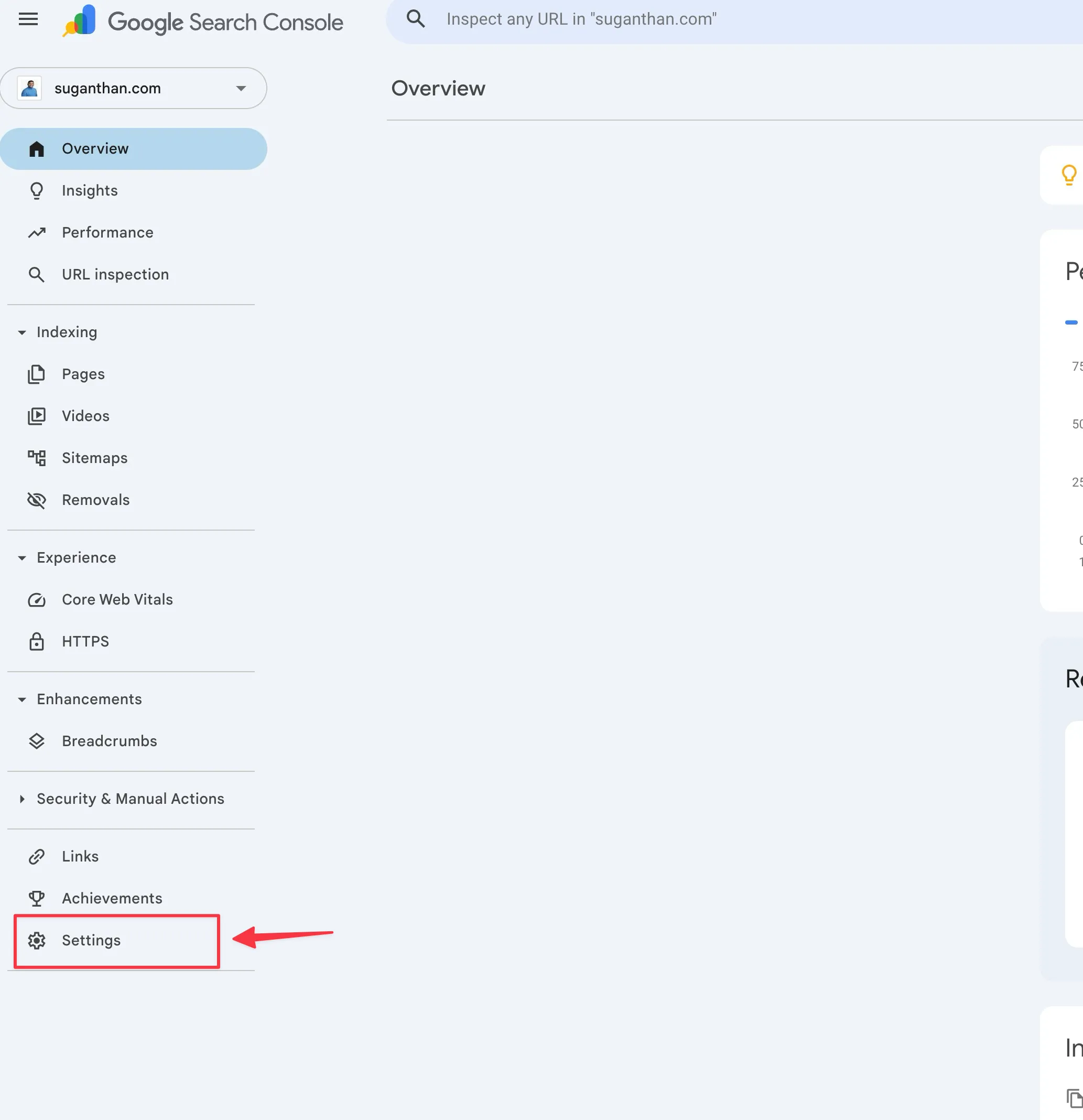1083x1120 pixels.
Task: Click the Core Web Vitals gauge icon
Action: tap(37, 599)
